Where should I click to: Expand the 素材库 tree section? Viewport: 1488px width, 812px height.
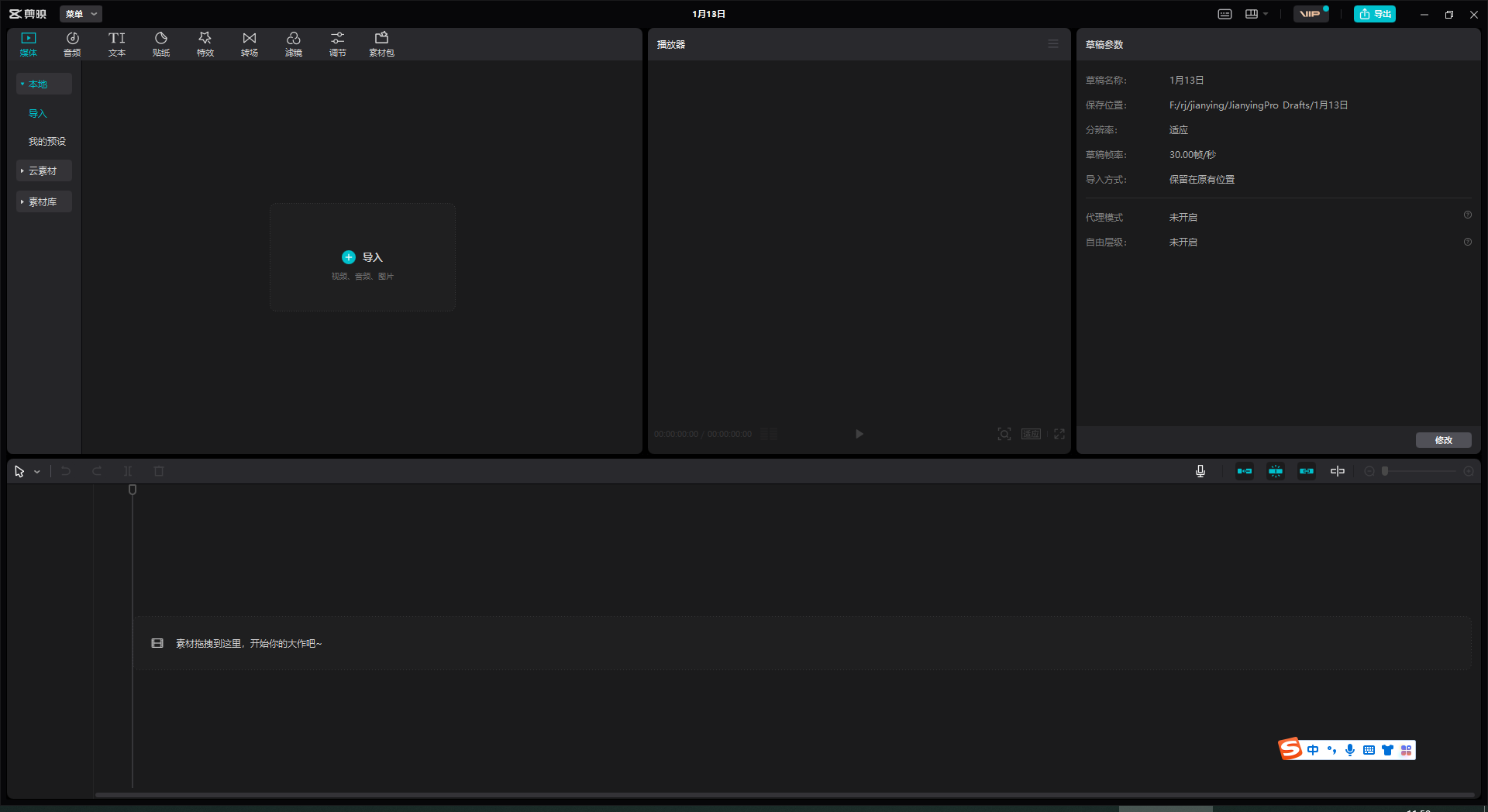tap(43, 201)
